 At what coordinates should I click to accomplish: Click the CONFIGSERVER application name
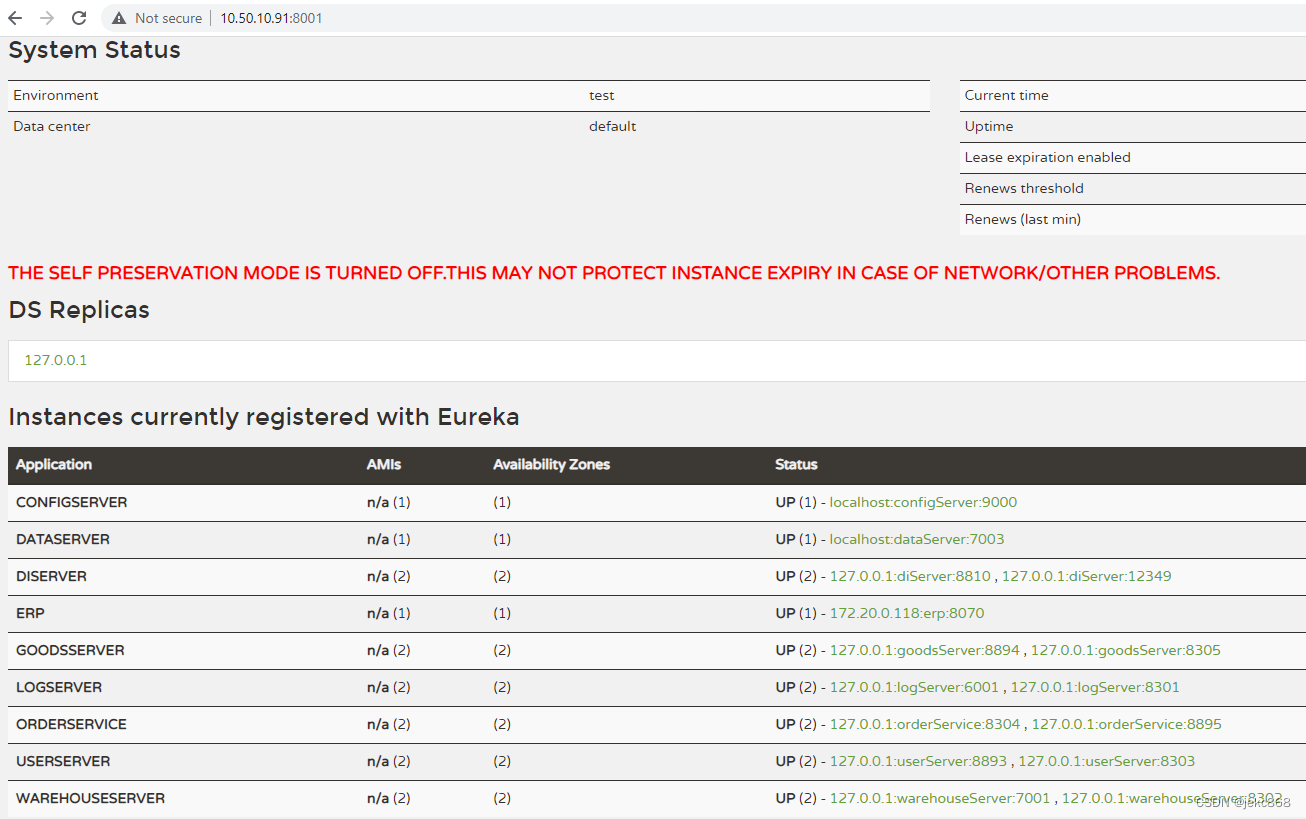tap(72, 502)
